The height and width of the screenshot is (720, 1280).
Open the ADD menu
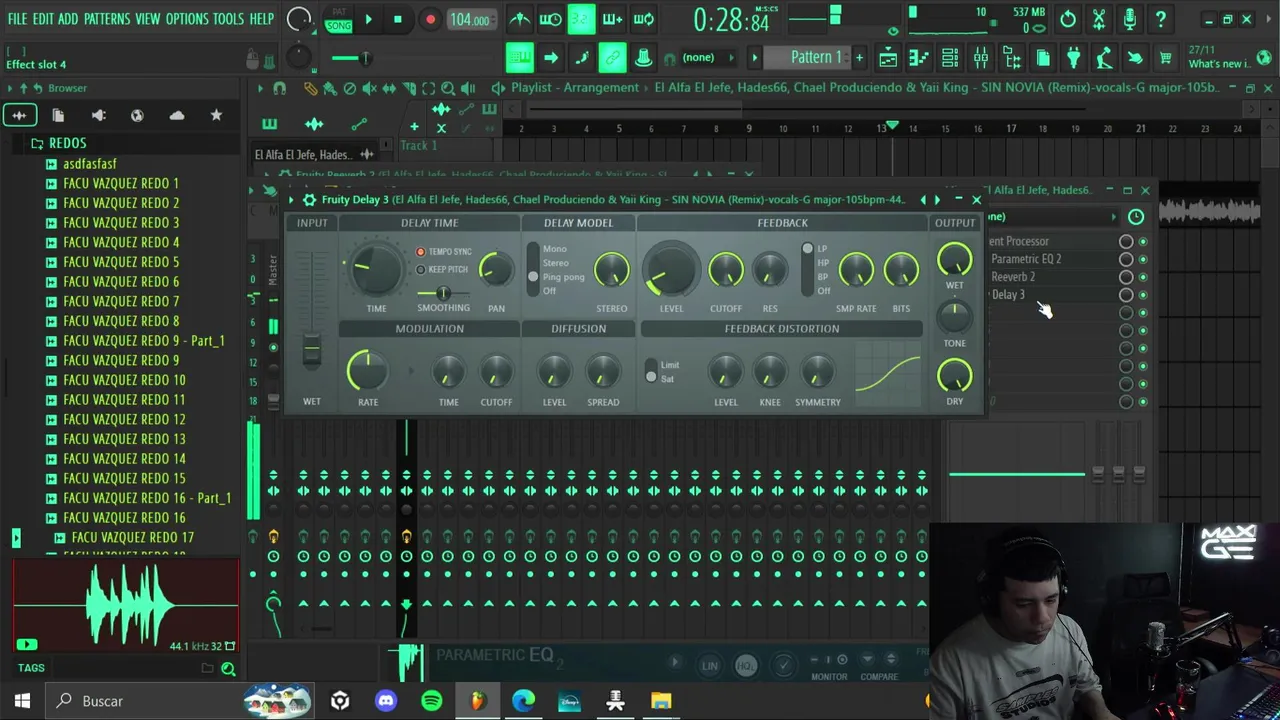(x=68, y=19)
